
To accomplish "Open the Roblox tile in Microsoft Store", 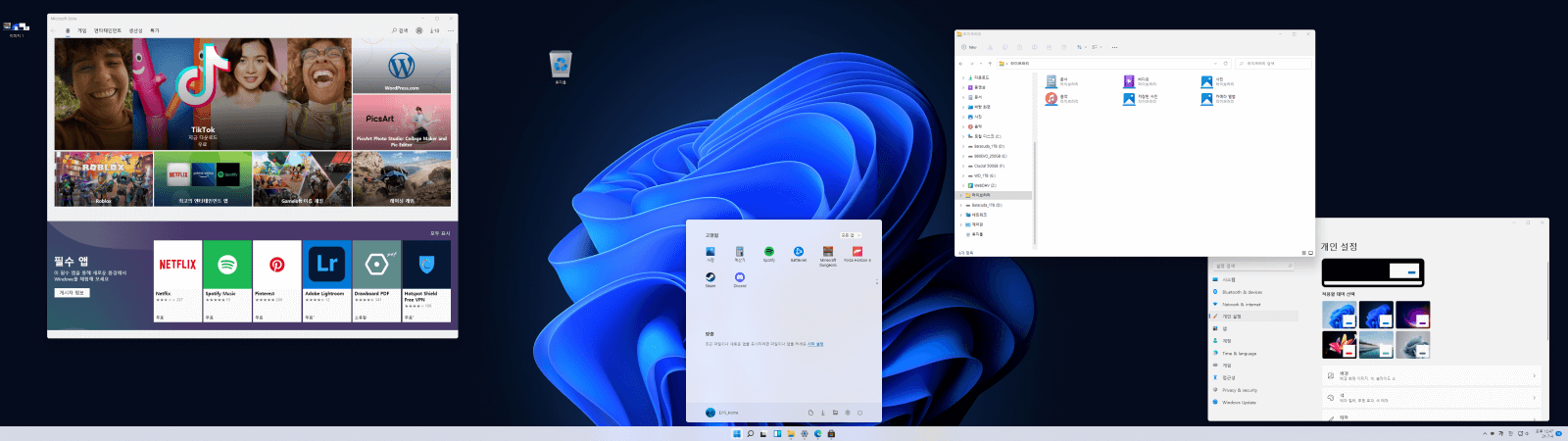I will (104, 178).
